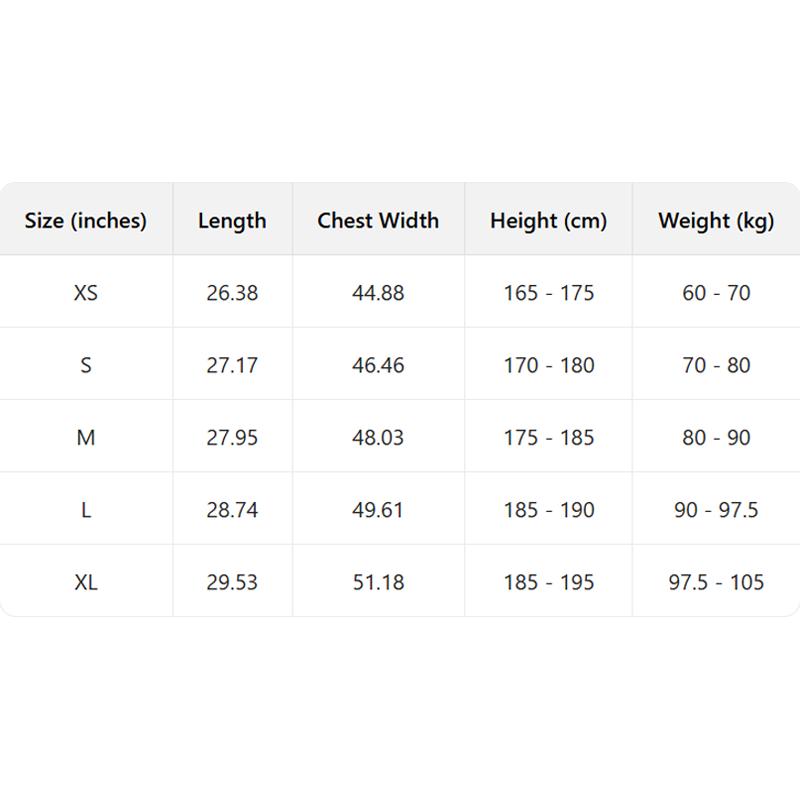The width and height of the screenshot is (800, 800).
Task: Click the 26.38 length value
Action: [232, 293]
